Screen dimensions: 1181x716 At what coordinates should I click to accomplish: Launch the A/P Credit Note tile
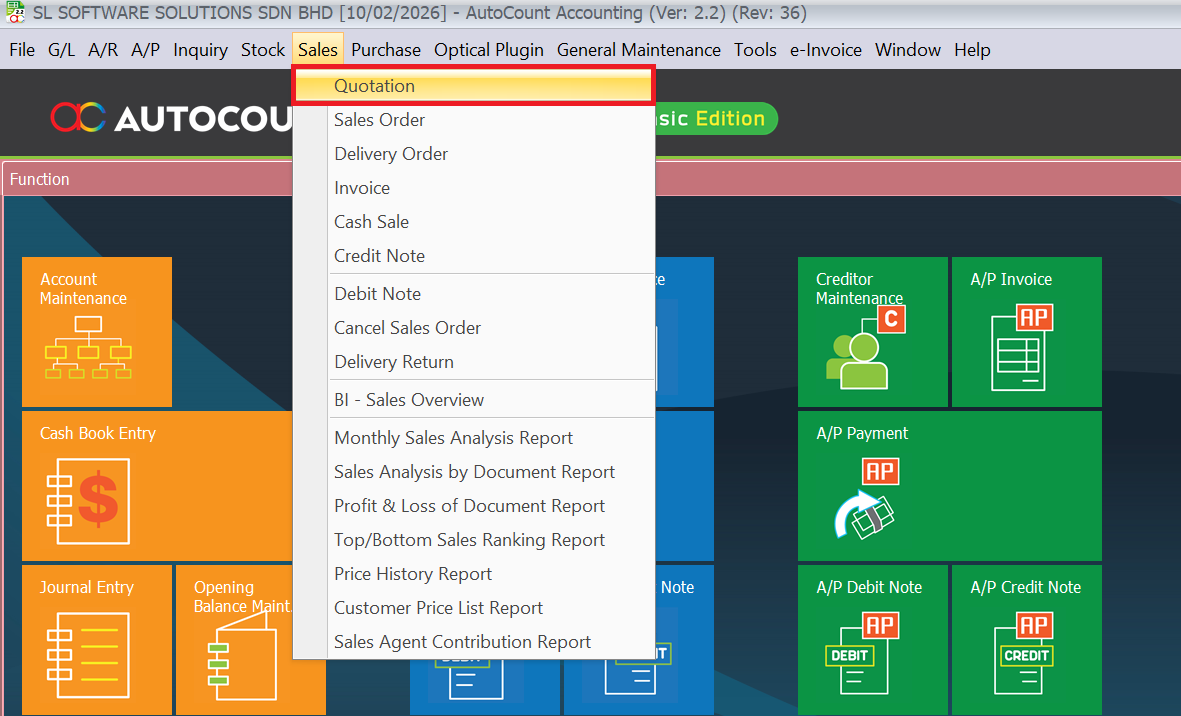point(1026,640)
